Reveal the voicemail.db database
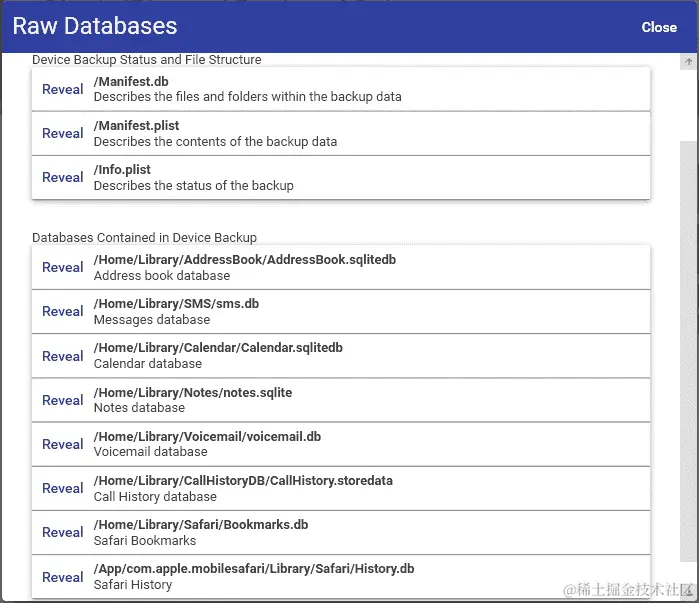The height and width of the screenshot is (603, 699). [x=62, y=444]
